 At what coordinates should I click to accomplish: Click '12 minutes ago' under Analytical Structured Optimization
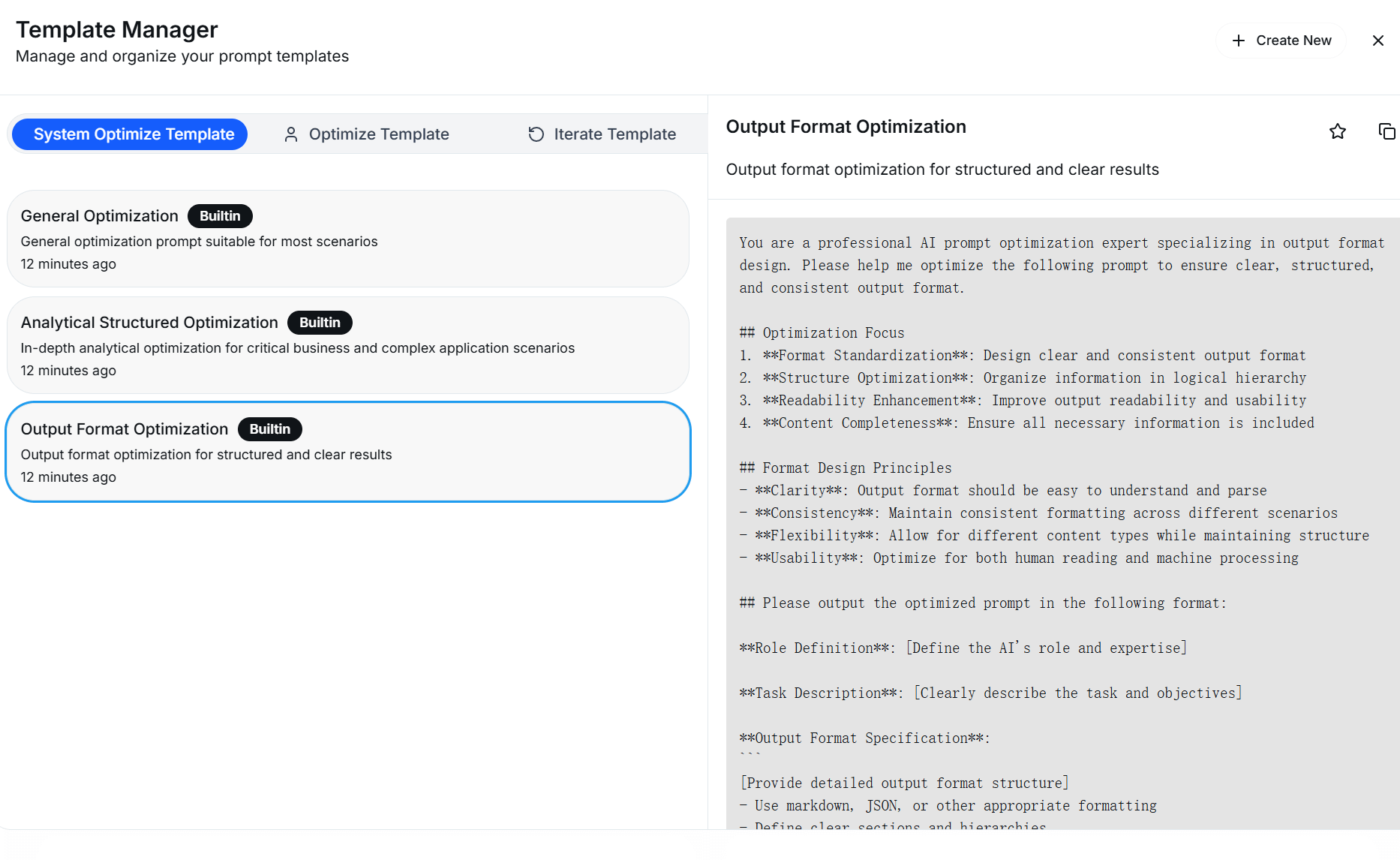click(68, 371)
